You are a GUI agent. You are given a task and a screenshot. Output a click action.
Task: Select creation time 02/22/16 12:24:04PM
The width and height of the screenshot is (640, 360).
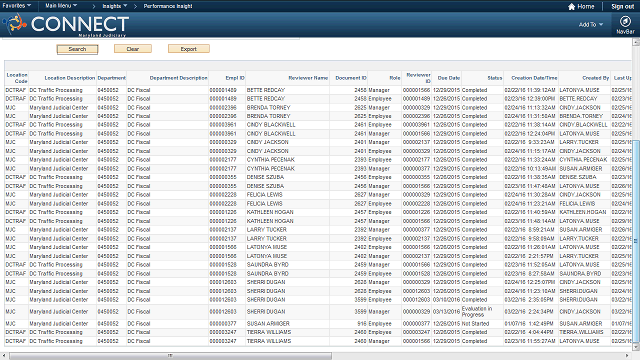[530, 134]
